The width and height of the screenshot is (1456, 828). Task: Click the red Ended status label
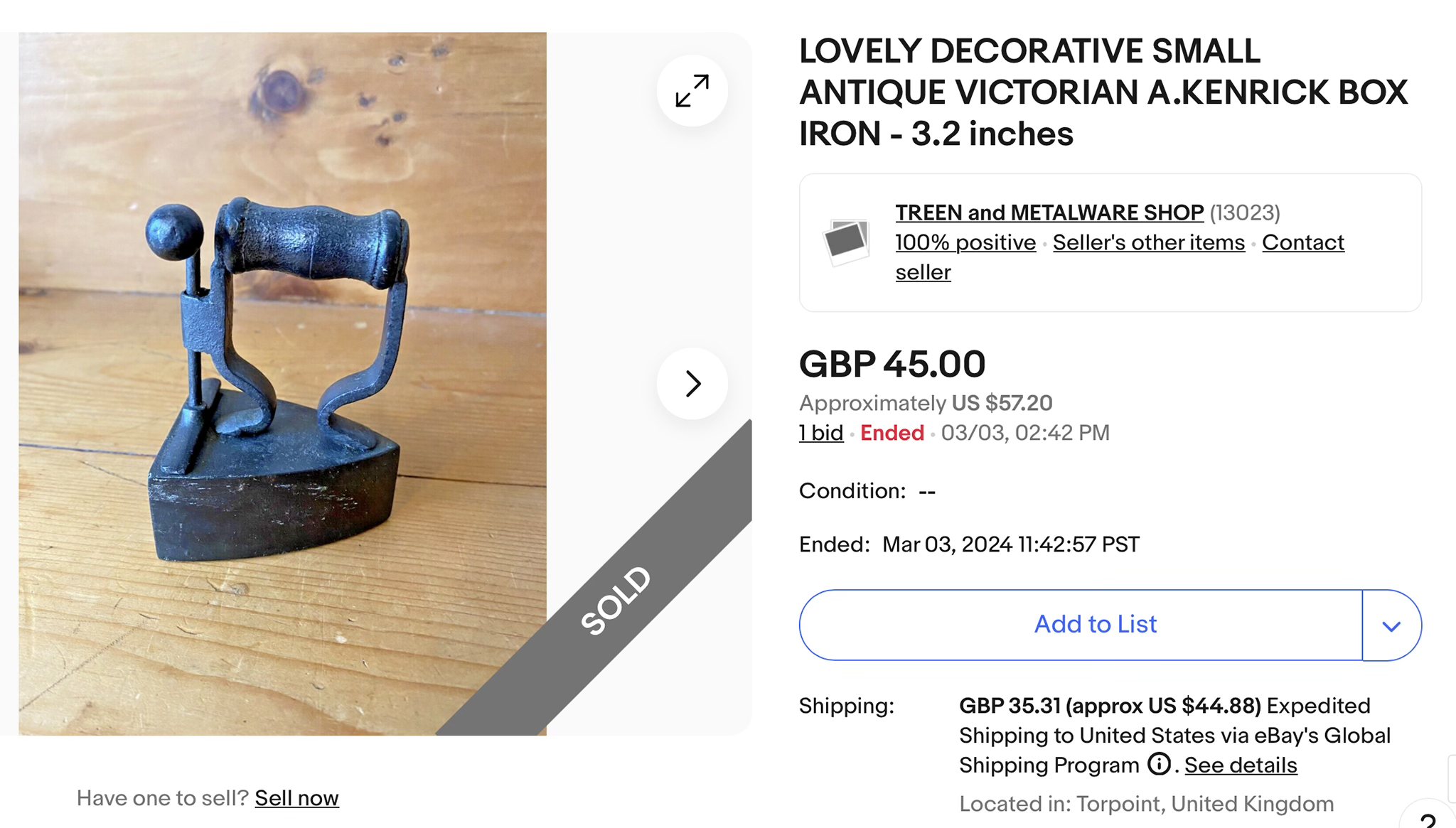tap(892, 433)
